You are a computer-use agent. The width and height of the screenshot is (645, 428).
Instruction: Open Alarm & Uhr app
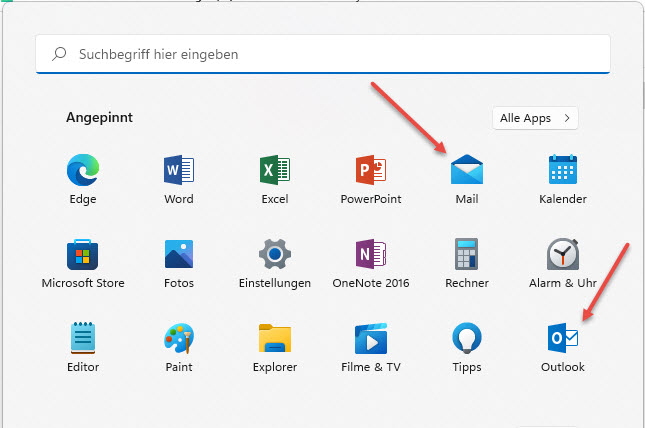562,256
